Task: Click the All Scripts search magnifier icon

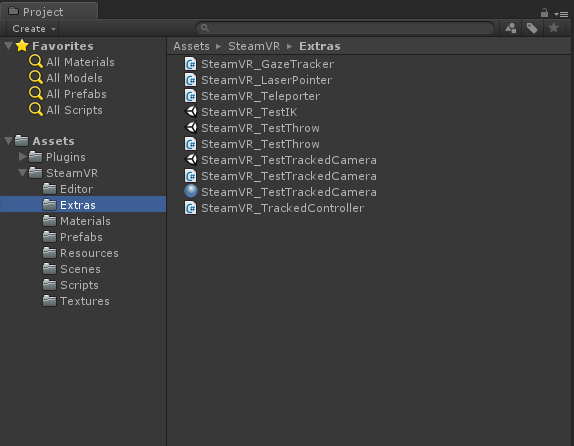Action: pos(36,110)
